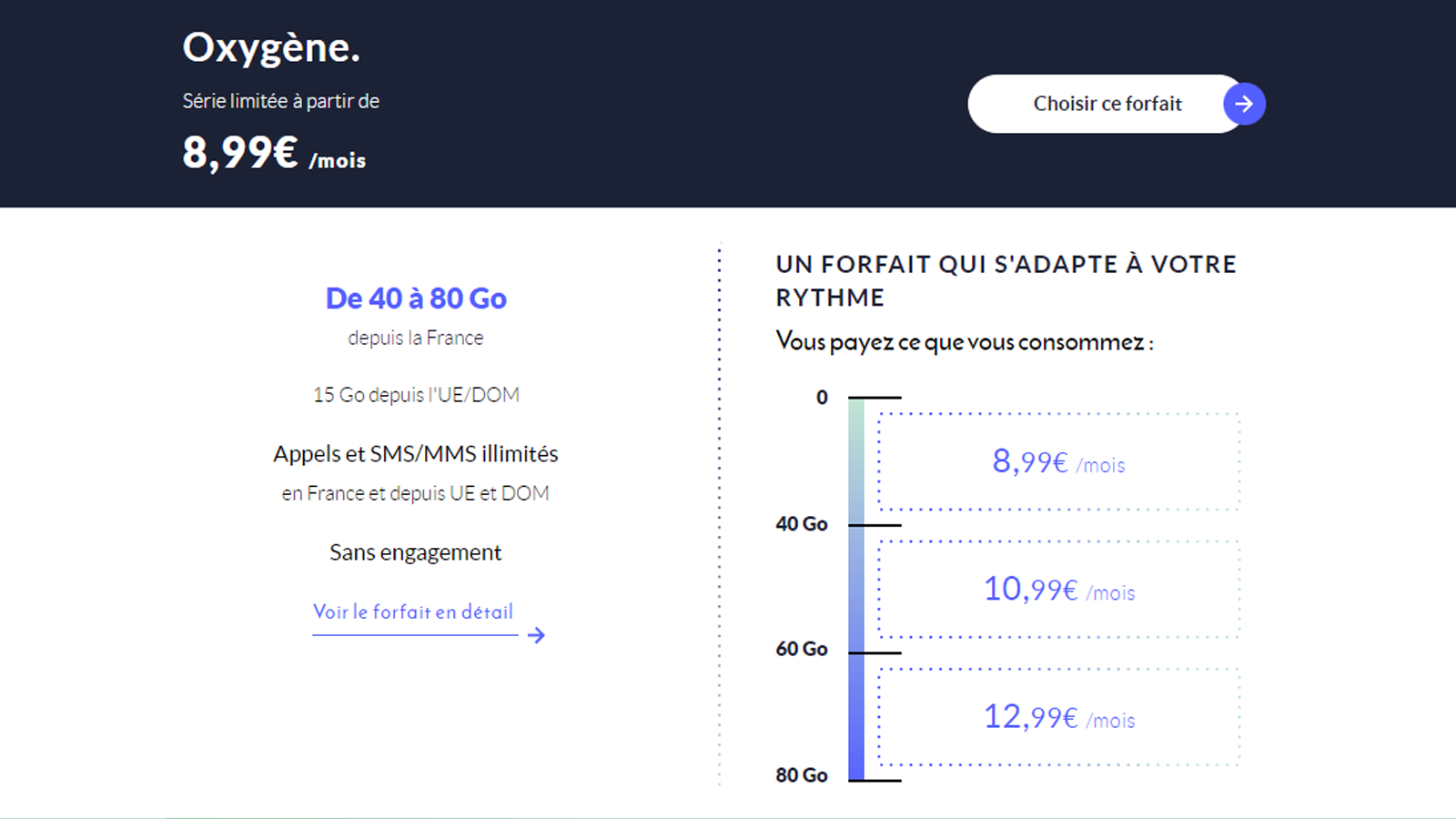Screen dimensions: 1456x819
Task: Open Voir le forfait en détail link
Action: [x=413, y=612]
